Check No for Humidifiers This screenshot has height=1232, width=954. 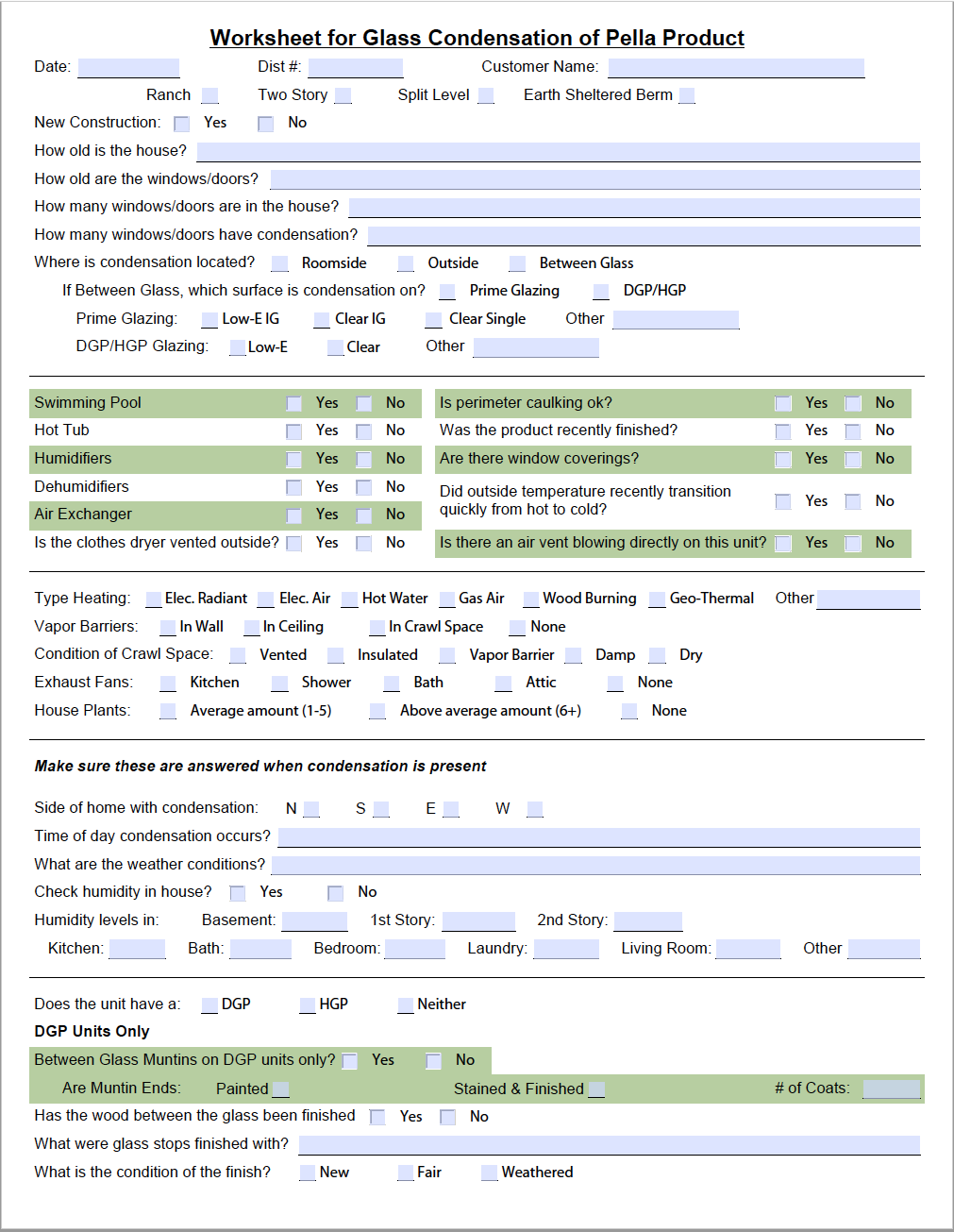click(364, 459)
